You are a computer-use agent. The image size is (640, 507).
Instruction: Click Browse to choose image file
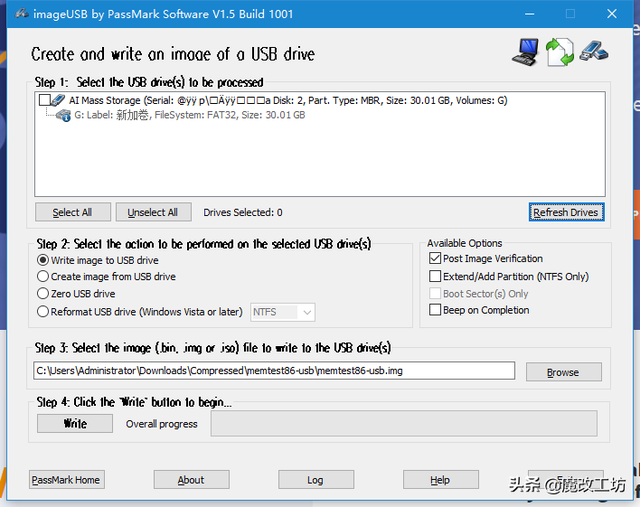(x=564, y=372)
